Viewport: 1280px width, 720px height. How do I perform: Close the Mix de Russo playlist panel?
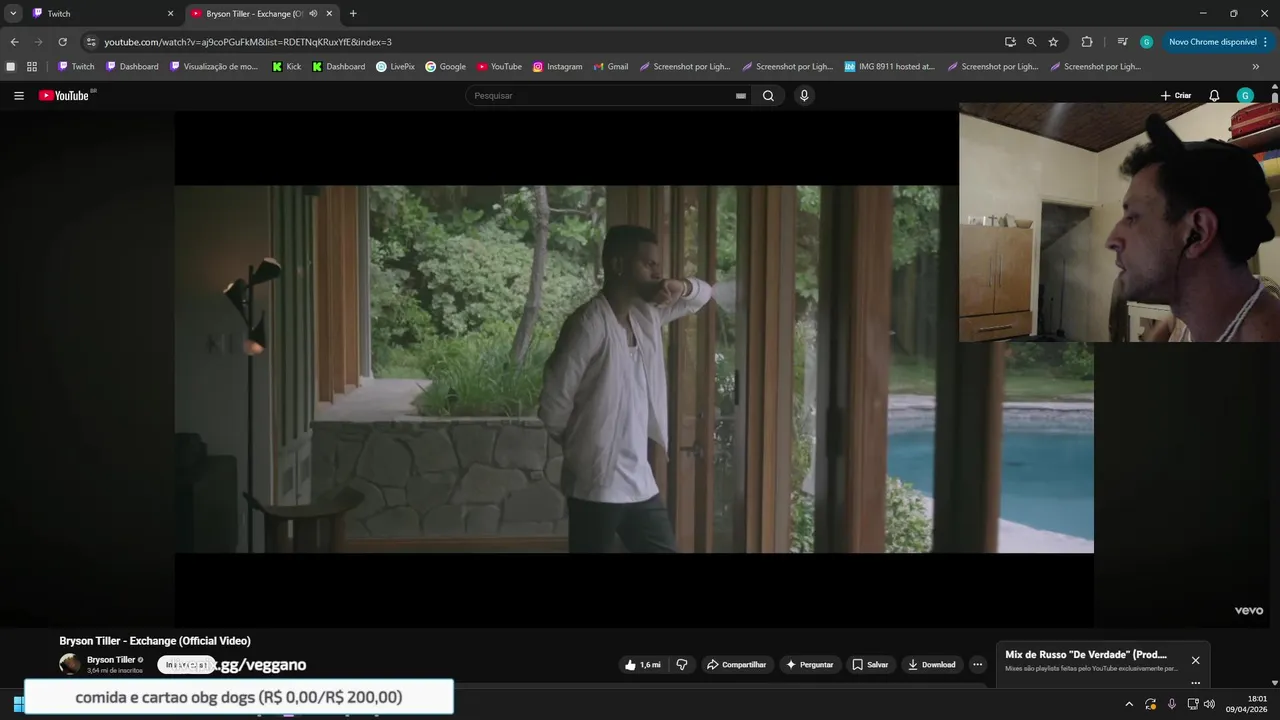1195,660
